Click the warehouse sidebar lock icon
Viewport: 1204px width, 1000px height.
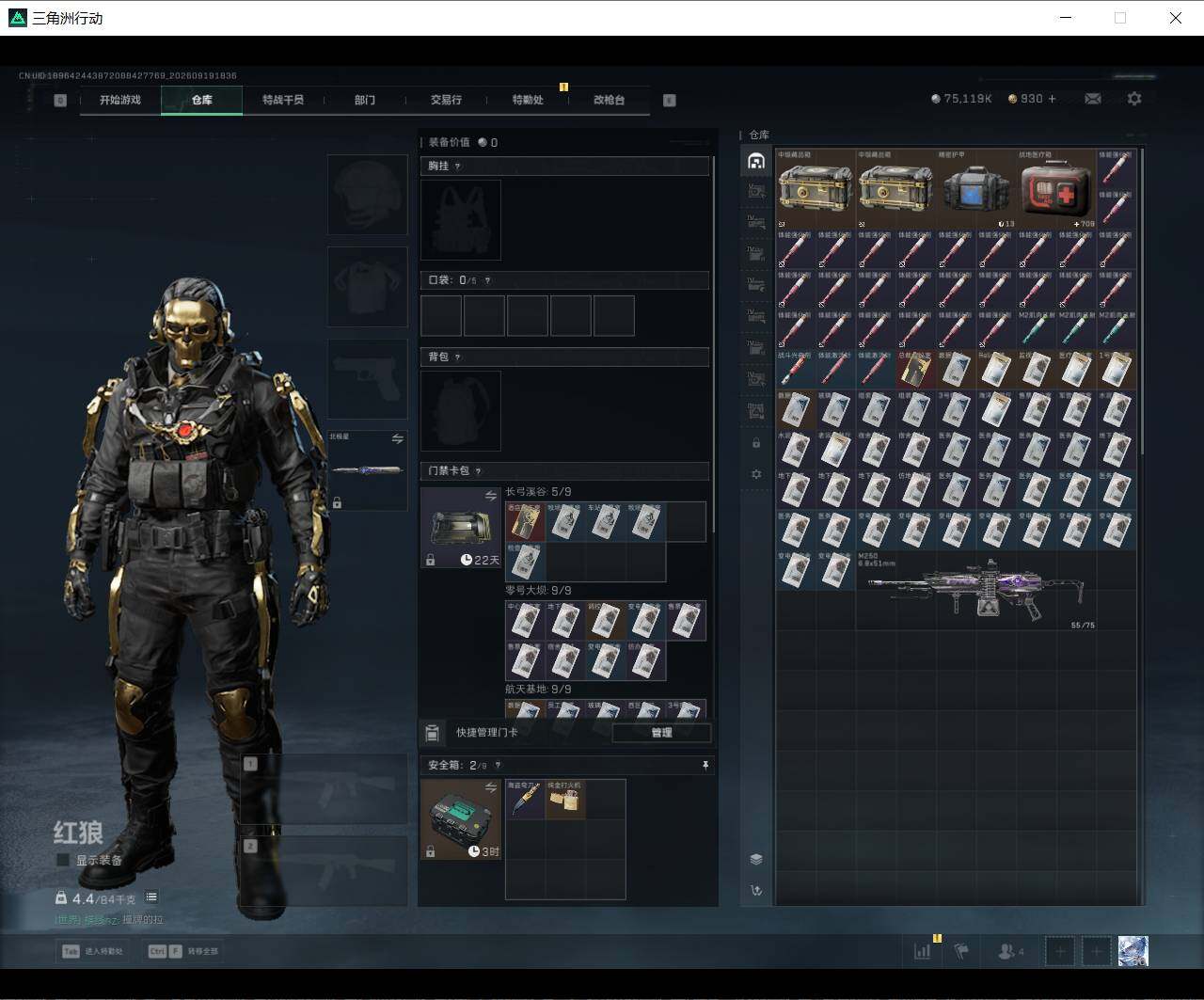(x=756, y=442)
